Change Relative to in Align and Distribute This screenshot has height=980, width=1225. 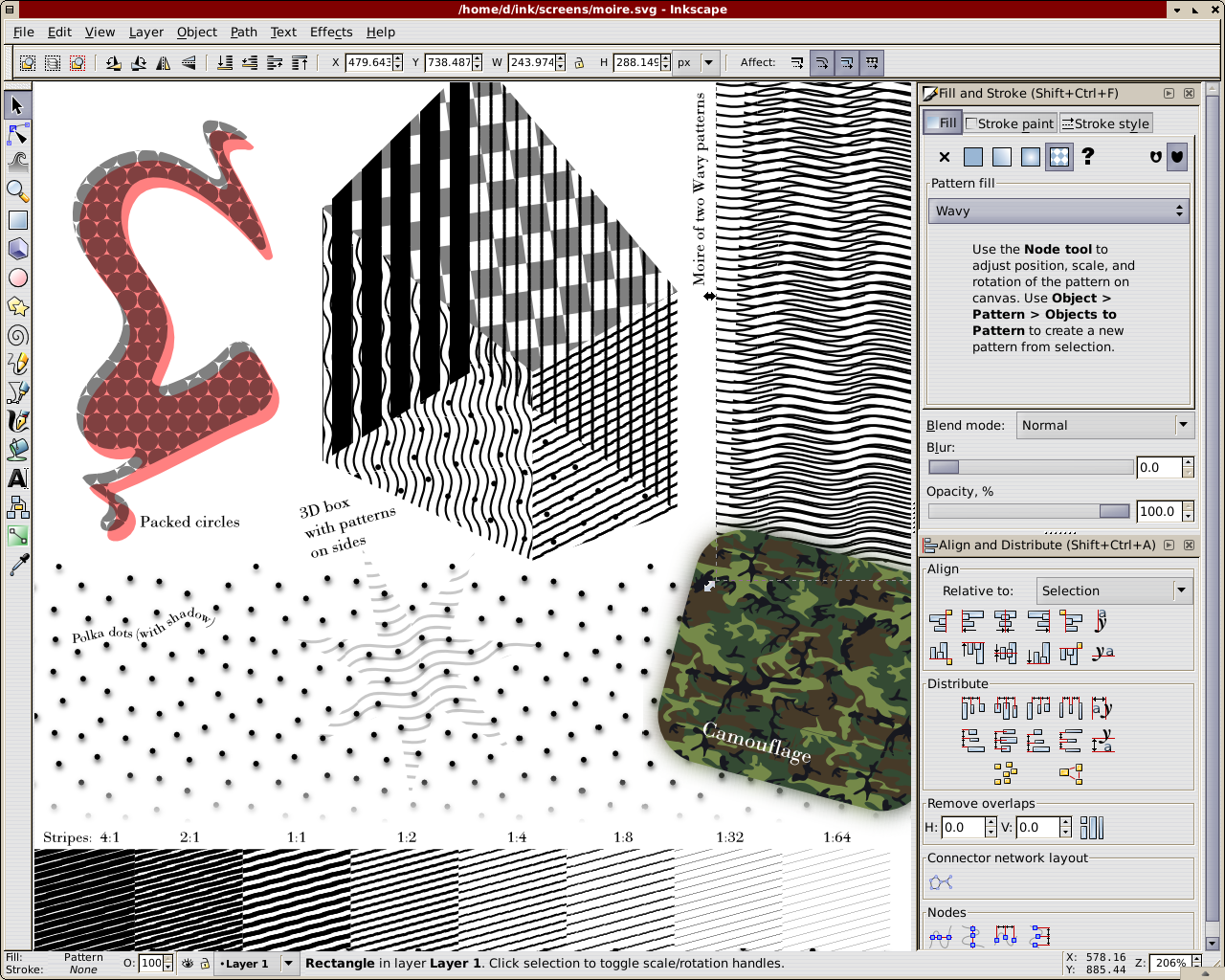(x=1114, y=590)
